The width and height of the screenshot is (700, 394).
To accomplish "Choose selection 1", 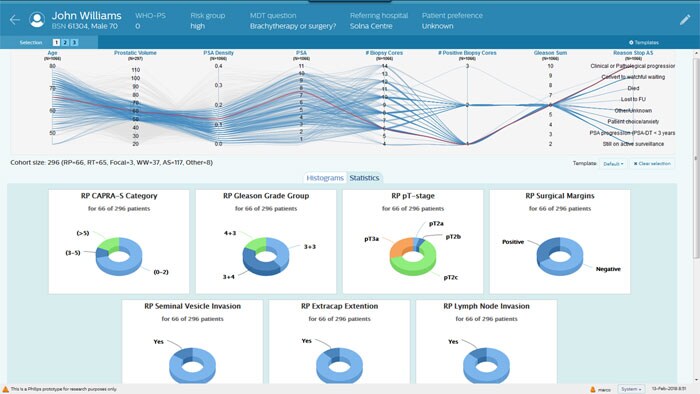I will coord(56,42).
